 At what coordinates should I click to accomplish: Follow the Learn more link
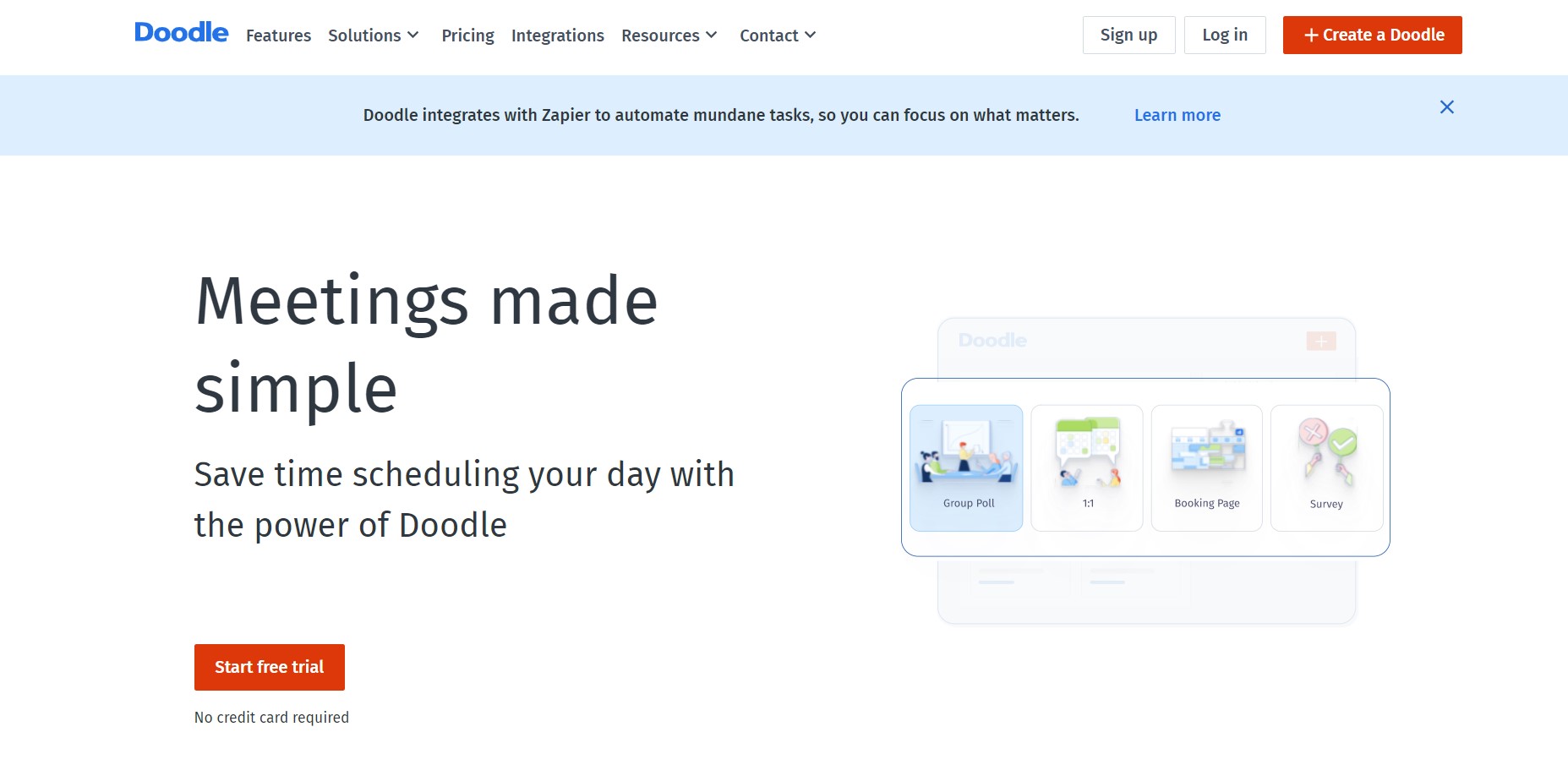pyautogui.click(x=1177, y=115)
